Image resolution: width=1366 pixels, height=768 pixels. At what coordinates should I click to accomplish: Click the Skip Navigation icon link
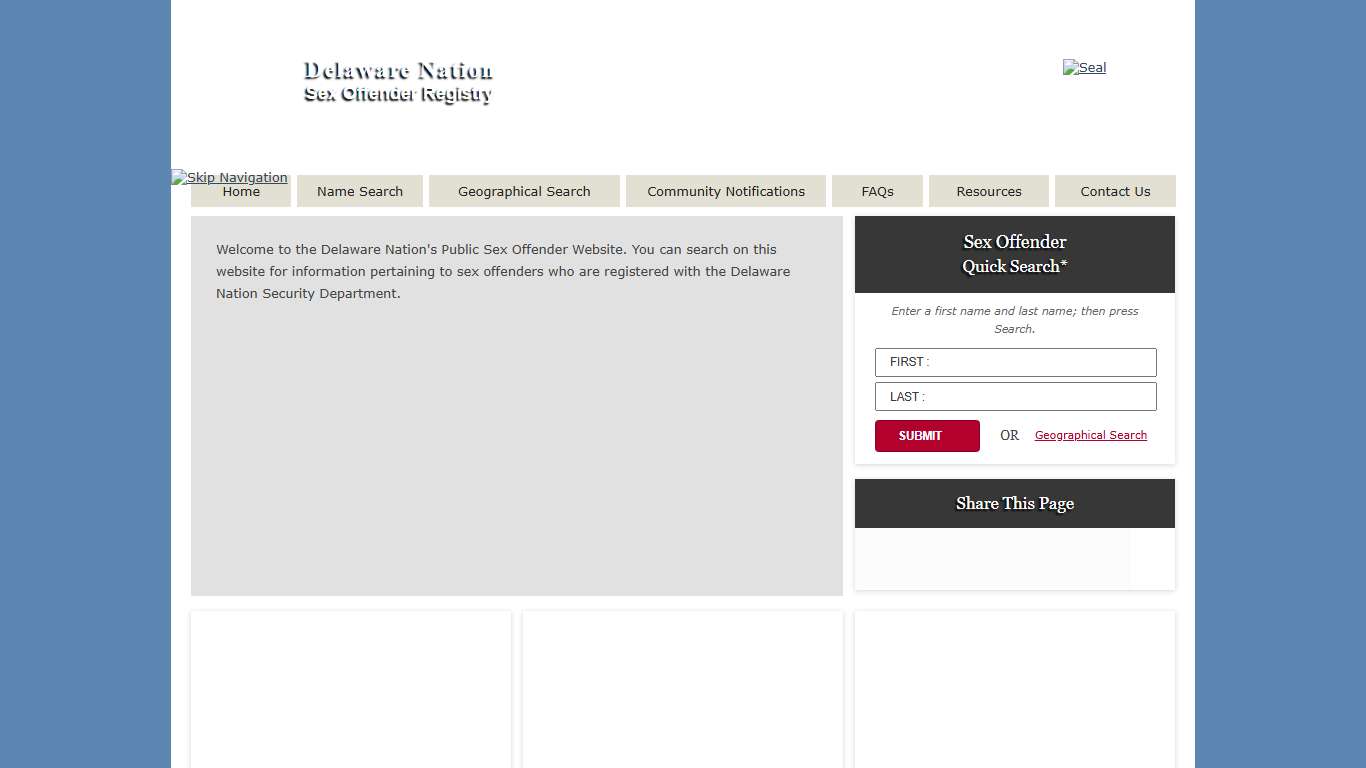pos(229,177)
